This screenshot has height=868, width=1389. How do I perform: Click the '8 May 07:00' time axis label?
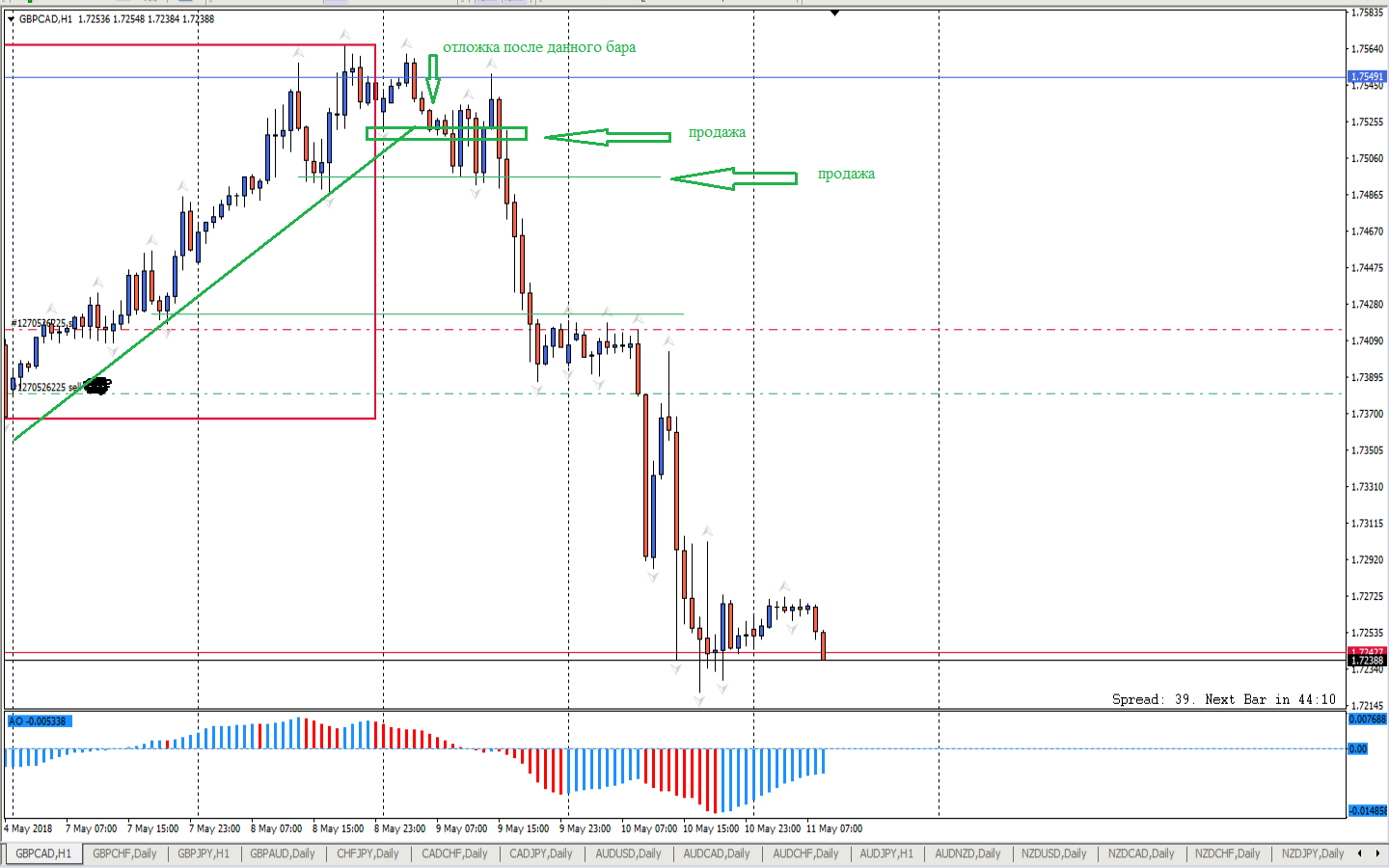pos(276,828)
